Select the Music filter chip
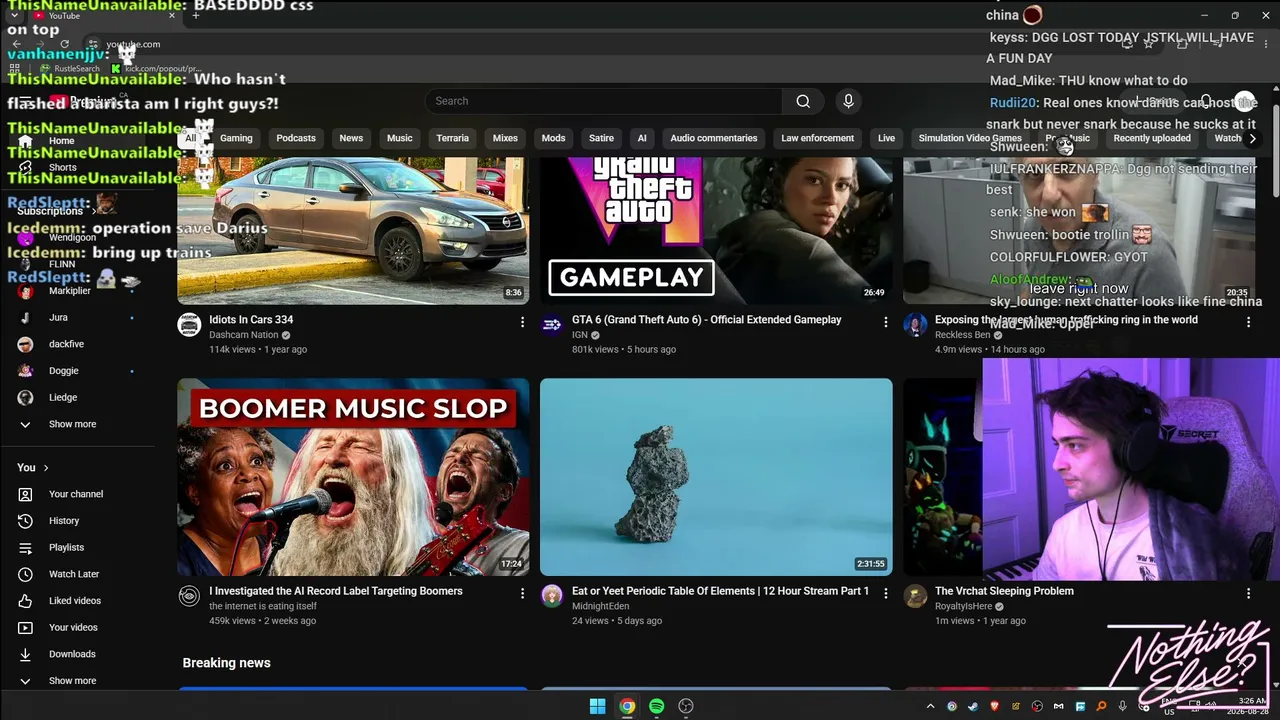This screenshot has height=720, width=1280. [x=400, y=138]
